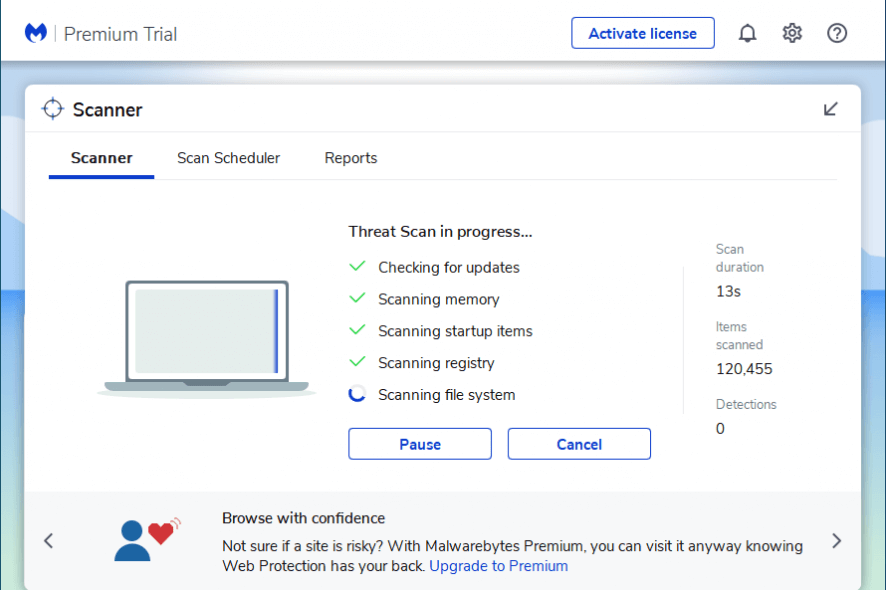Open settings via the gear icon
886x590 pixels.
pyautogui.click(x=792, y=33)
